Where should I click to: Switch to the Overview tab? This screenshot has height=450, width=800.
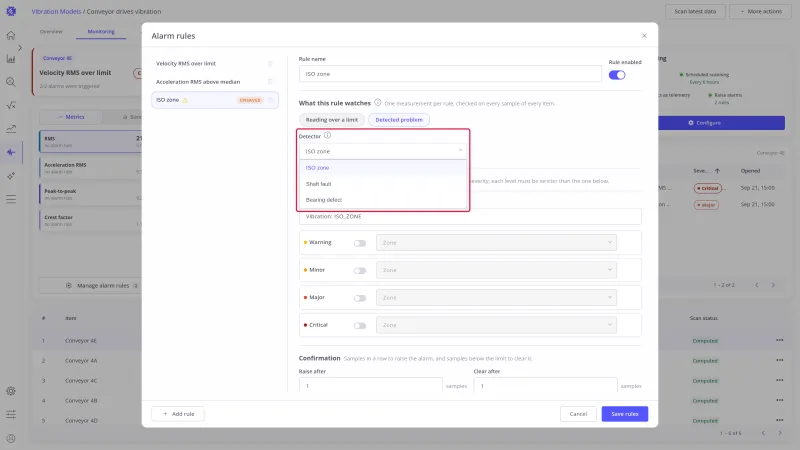pyautogui.click(x=51, y=32)
